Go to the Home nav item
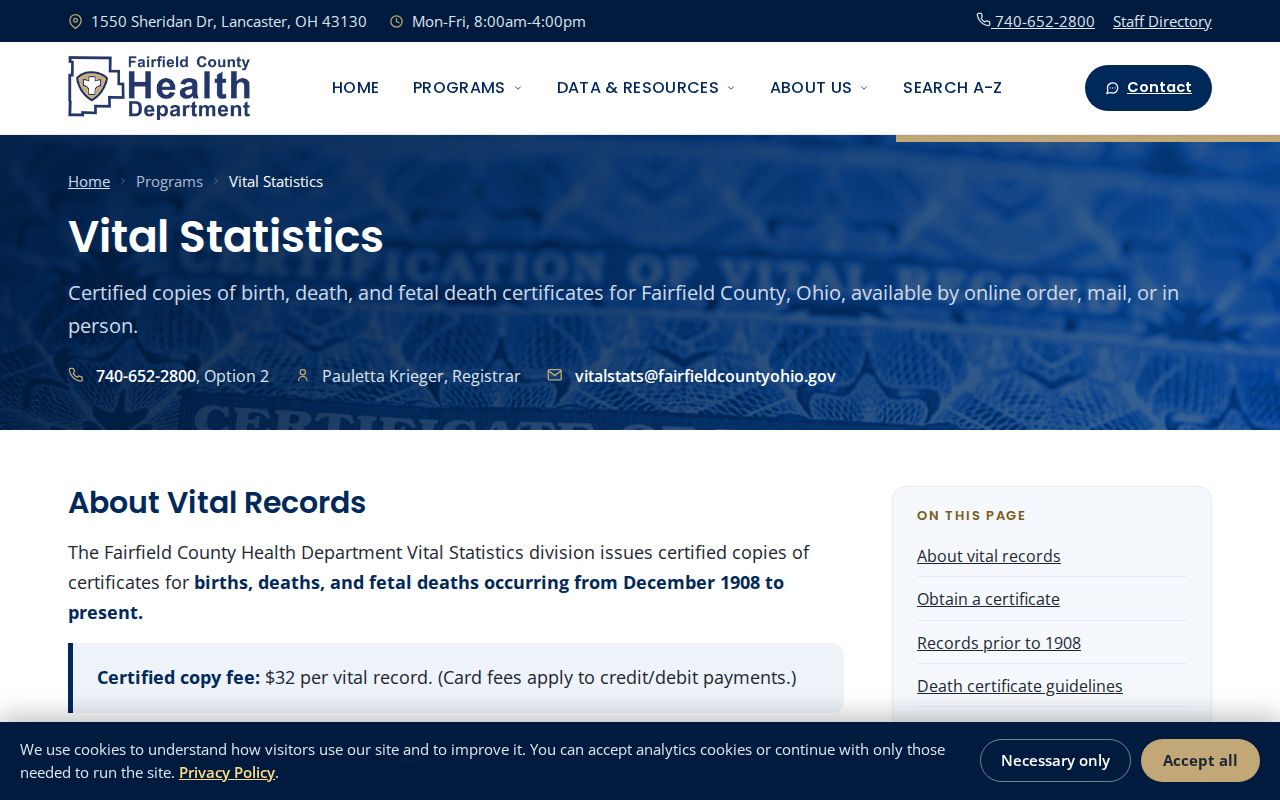This screenshot has width=1280, height=800. 355,88
